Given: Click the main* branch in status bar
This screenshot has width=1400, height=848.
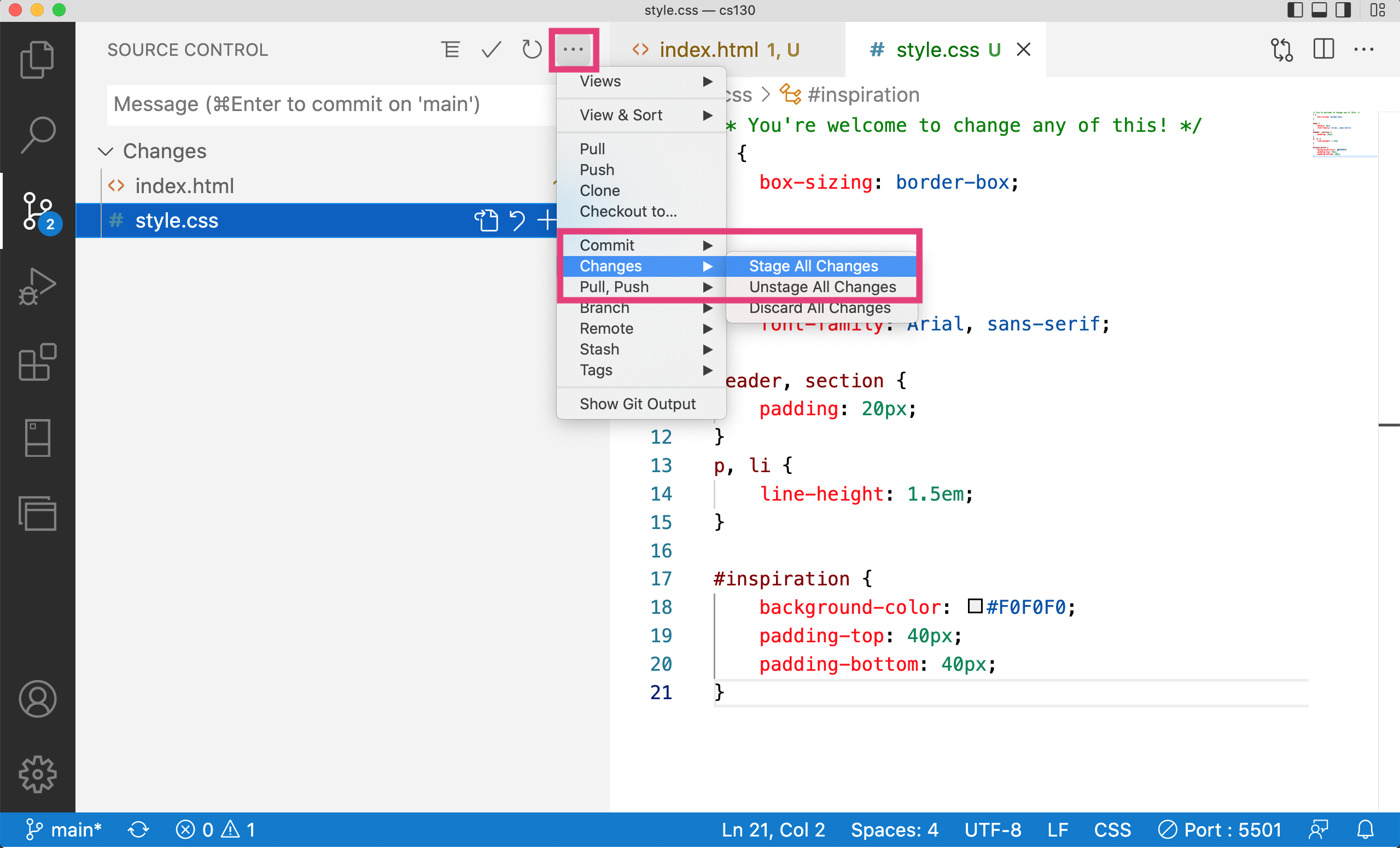Looking at the screenshot, I should pyautogui.click(x=64, y=830).
